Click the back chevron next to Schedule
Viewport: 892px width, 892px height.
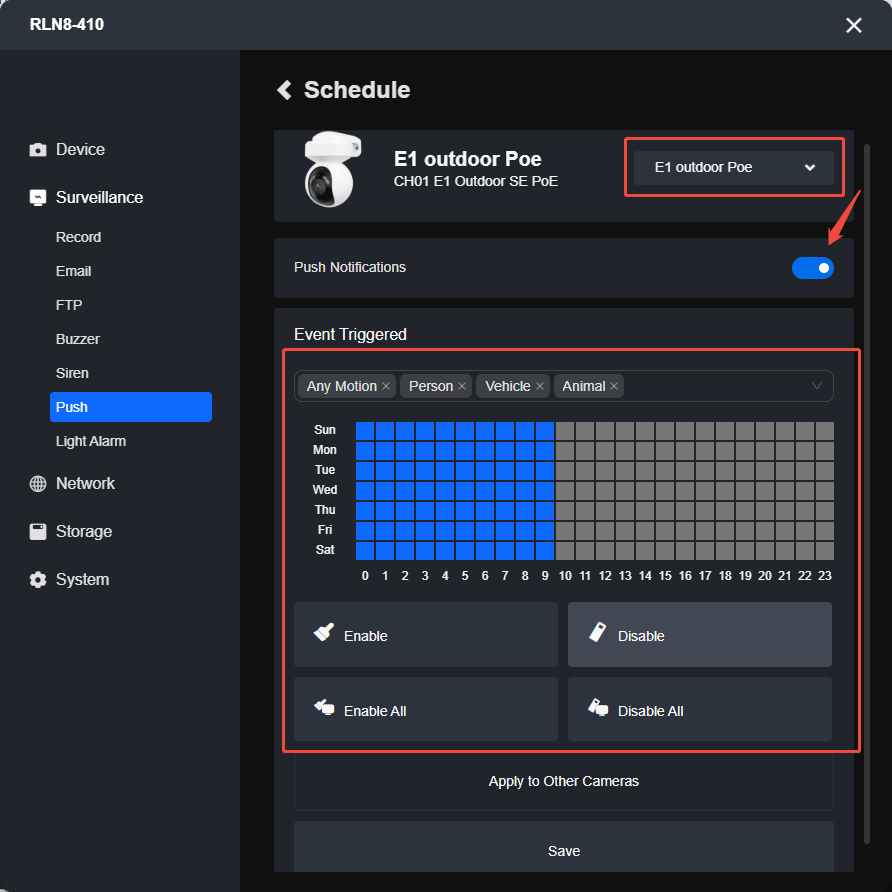[x=284, y=90]
